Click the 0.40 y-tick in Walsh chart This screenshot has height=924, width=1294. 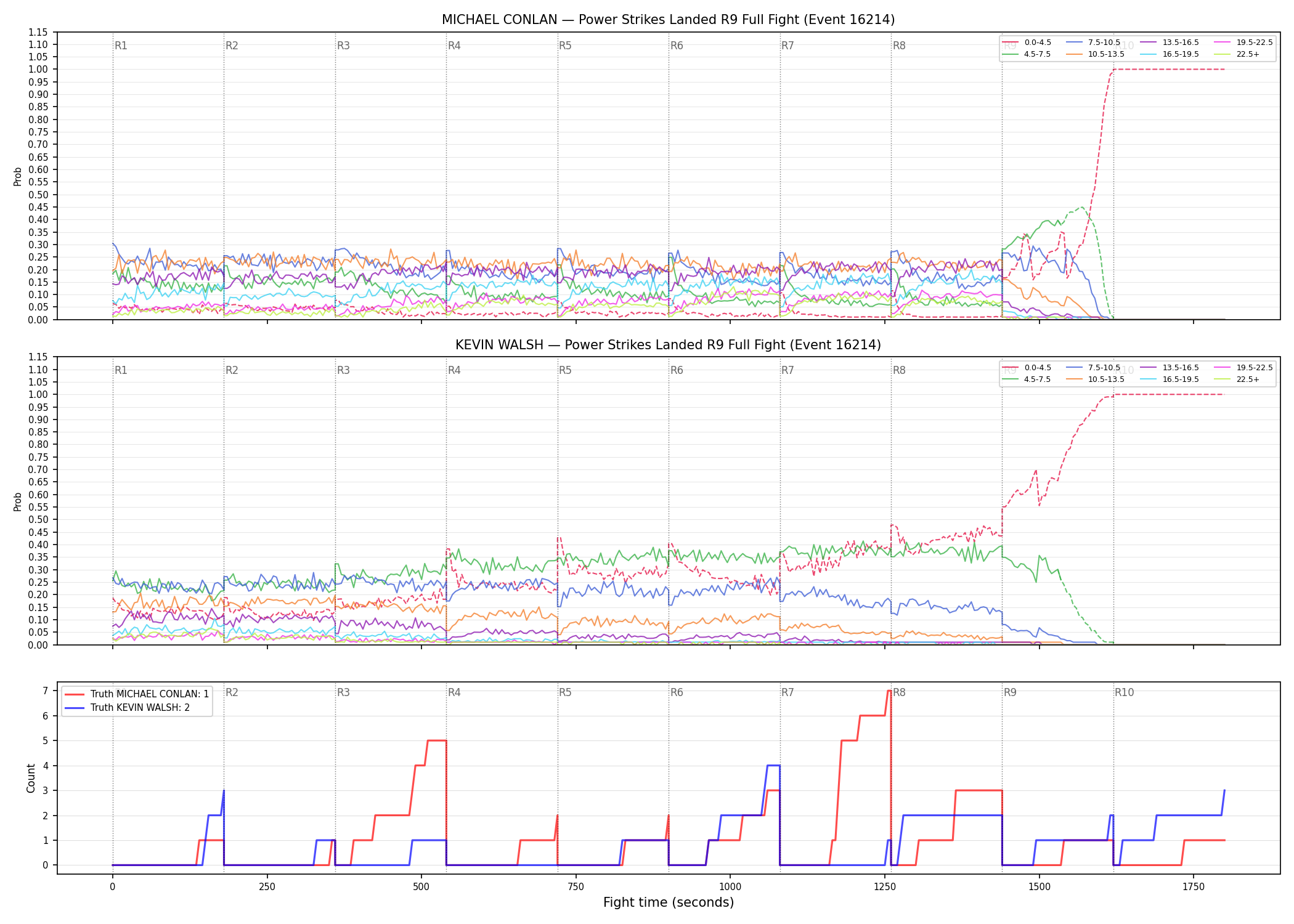click(x=38, y=545)
